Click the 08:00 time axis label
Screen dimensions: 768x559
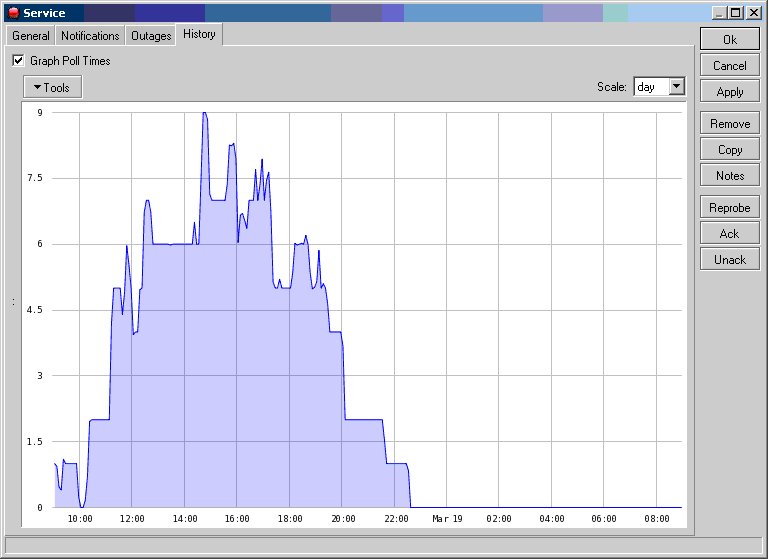pos(657,518)
